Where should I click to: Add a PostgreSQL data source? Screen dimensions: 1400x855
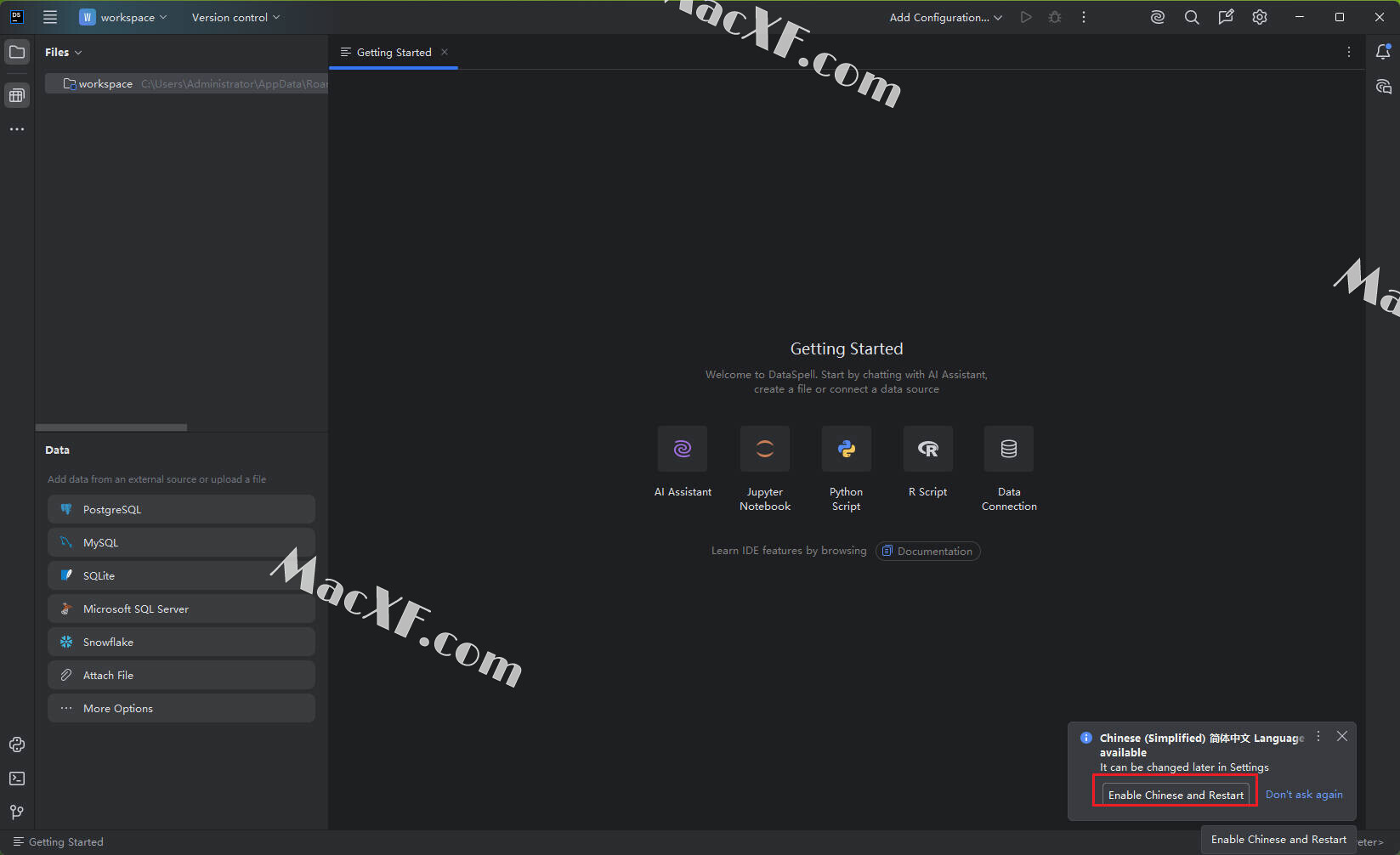click(x=181, y=509)
